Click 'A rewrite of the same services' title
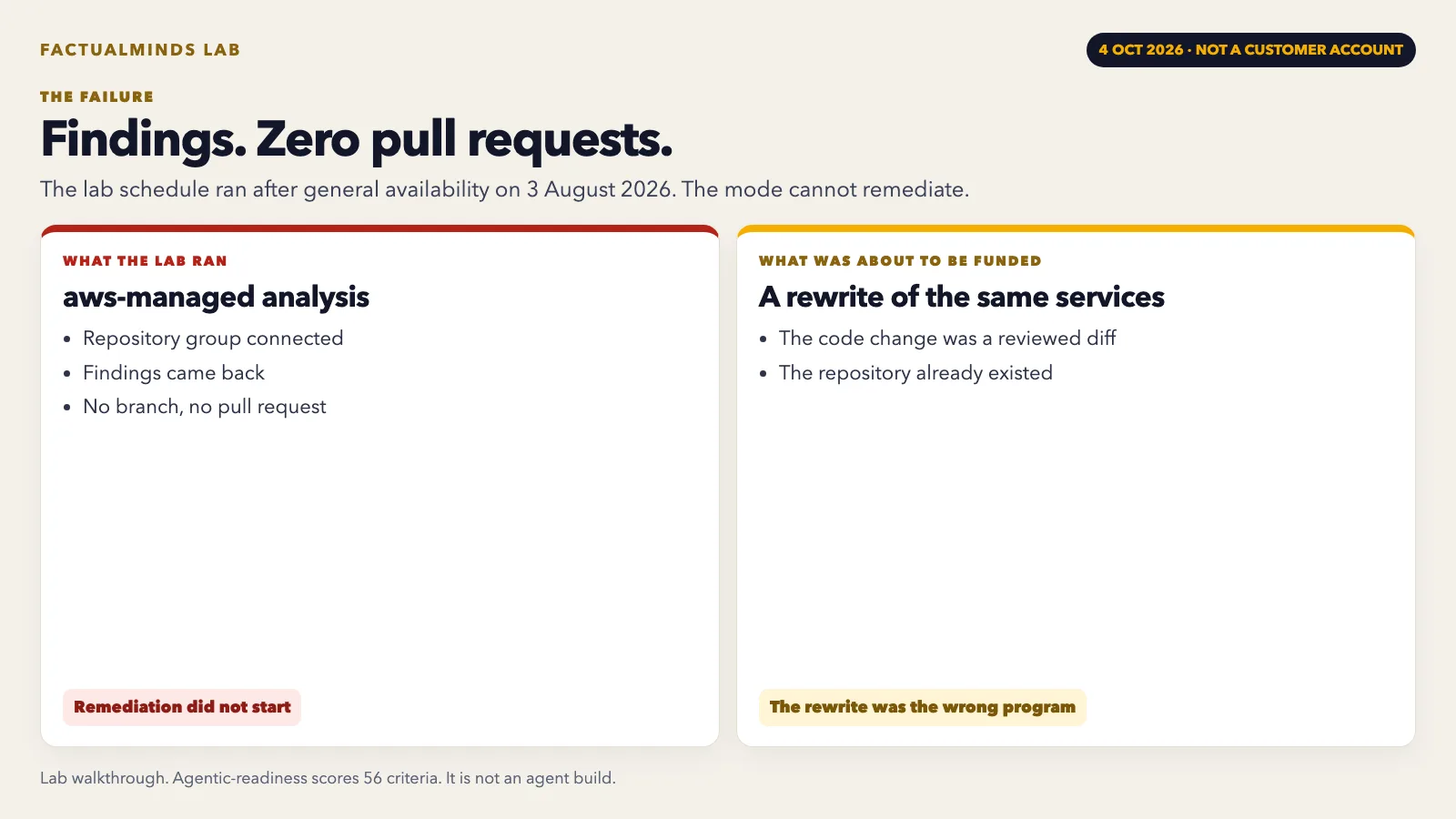1456x819 pixels. pos(962,297)
